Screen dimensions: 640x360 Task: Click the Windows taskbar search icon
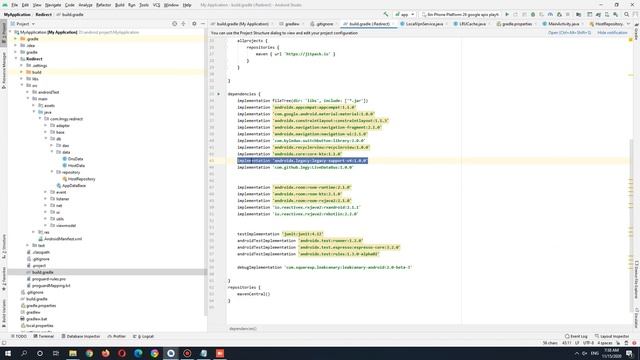tap(24, 353)
